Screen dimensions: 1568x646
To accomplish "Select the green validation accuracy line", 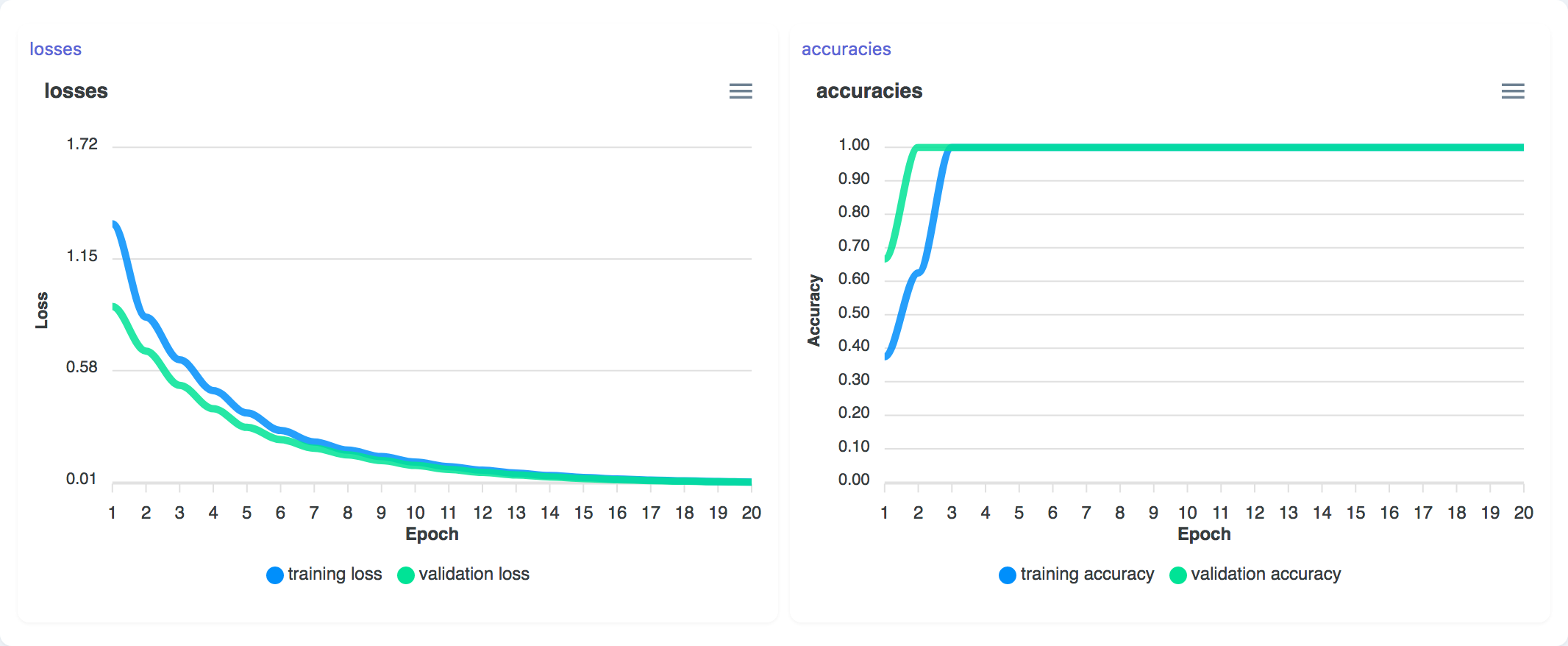I will click(1250, 146).
